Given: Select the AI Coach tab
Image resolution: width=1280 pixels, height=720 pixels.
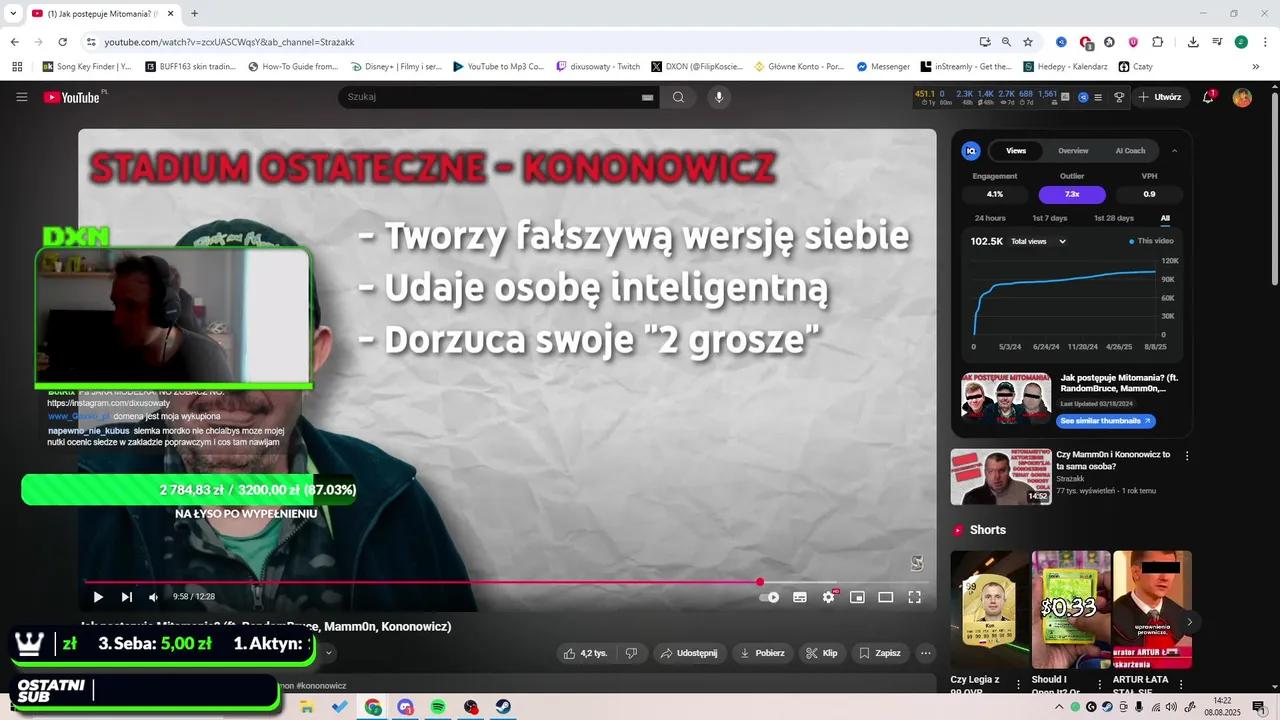Looking at the screenshot, I should click(x=1130, y=151).
